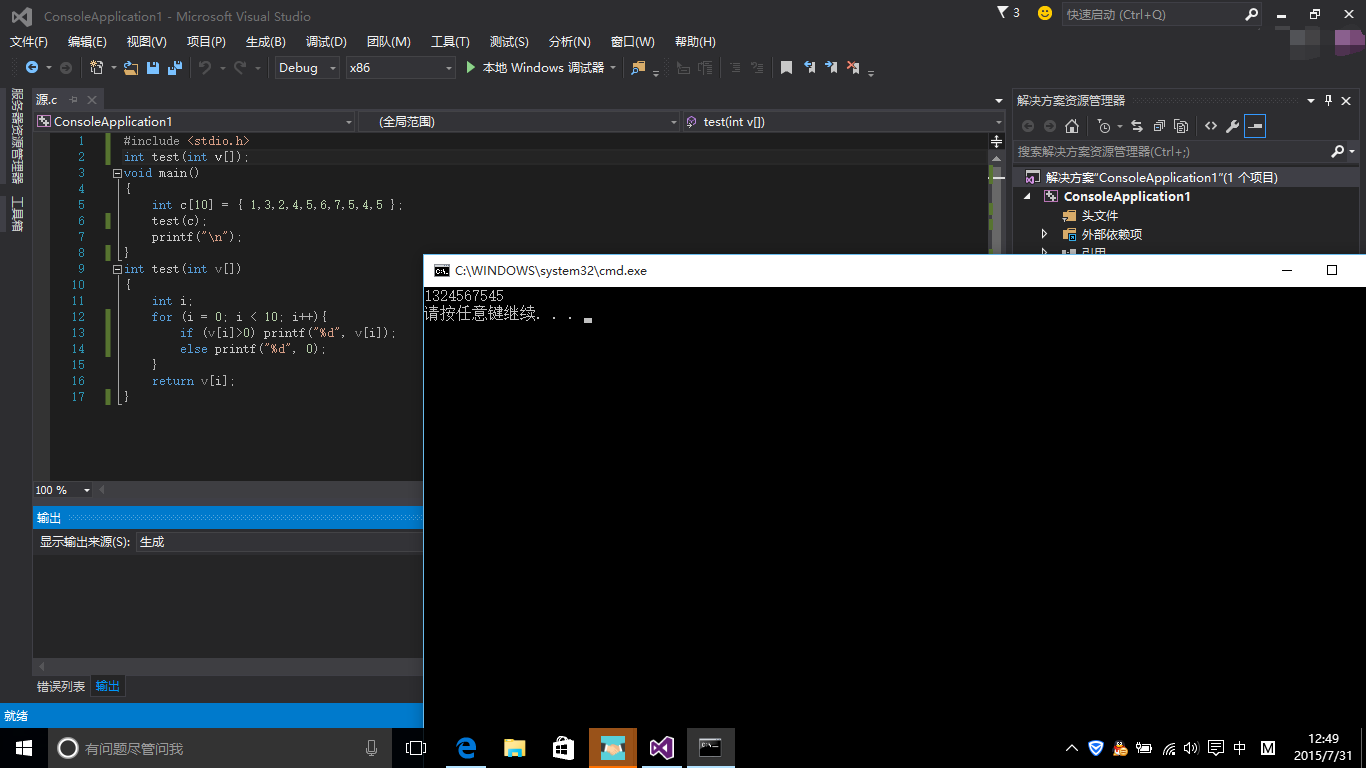Open Properties with the wrench icon

1233,126
